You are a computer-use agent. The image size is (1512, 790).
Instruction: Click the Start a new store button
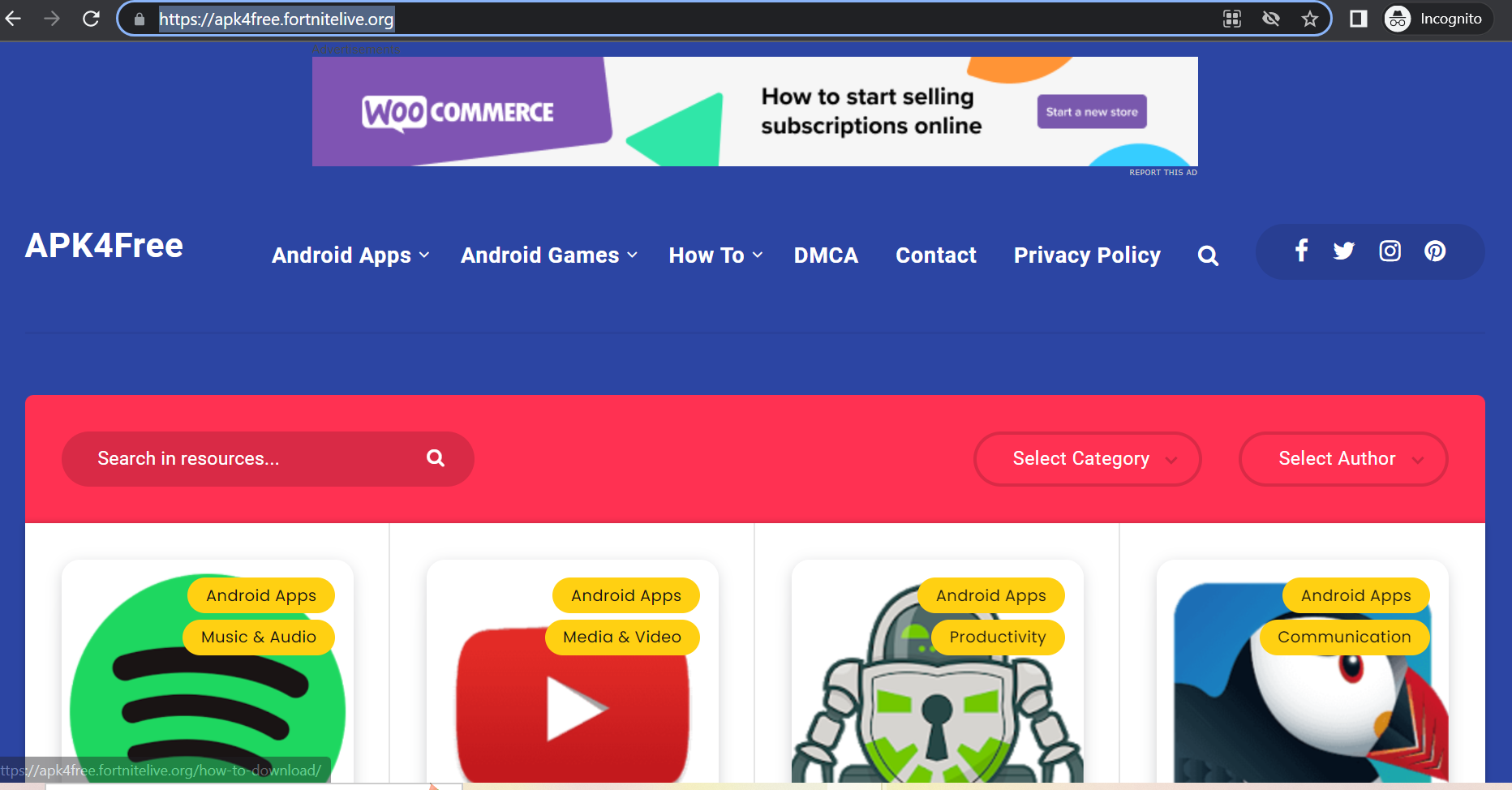click(x=1091, y=111)
